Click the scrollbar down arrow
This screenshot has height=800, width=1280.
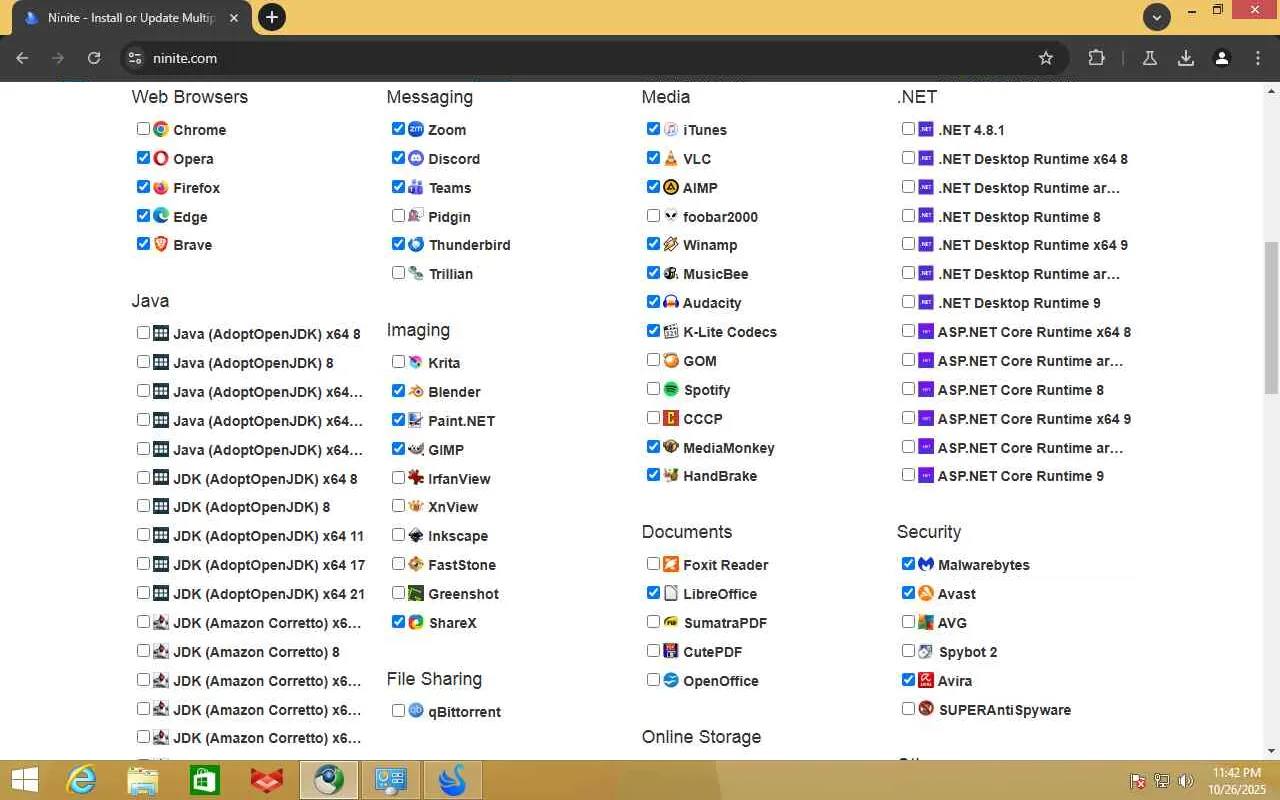pos(1272,751)
